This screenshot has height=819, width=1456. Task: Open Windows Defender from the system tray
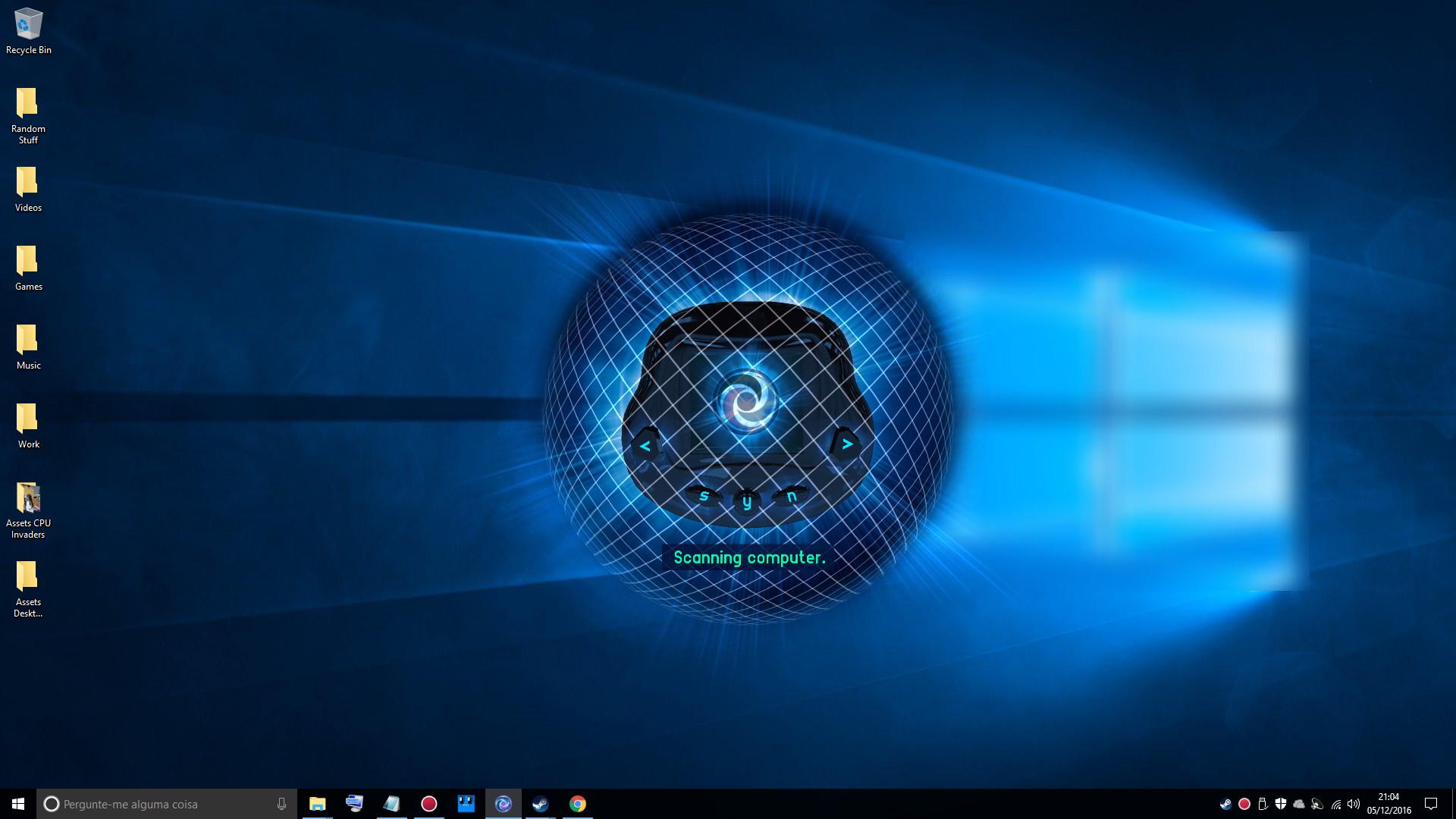1282,804
